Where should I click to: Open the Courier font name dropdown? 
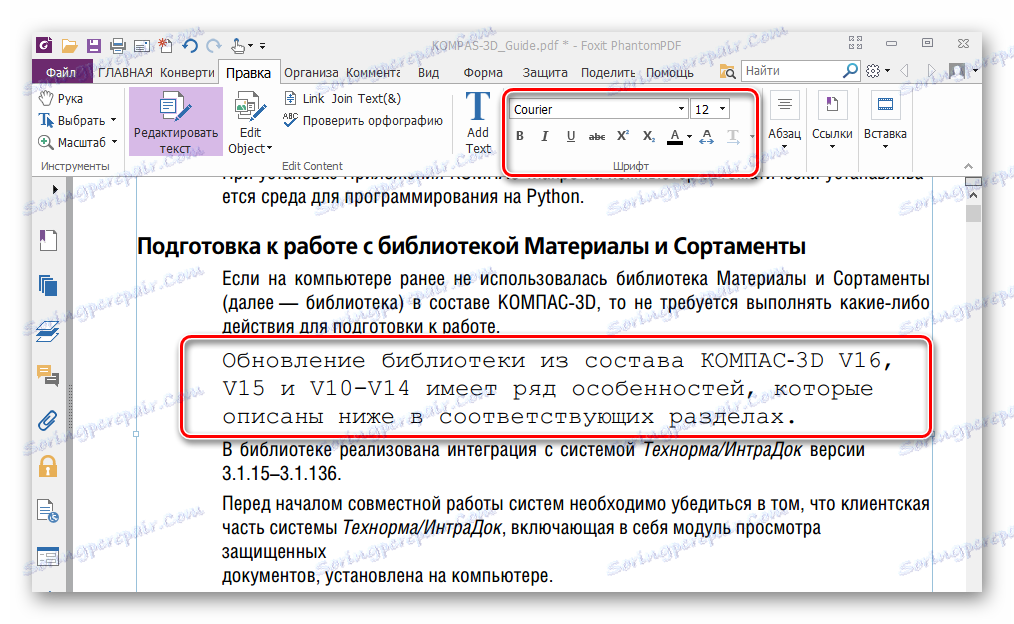point(681,109)
